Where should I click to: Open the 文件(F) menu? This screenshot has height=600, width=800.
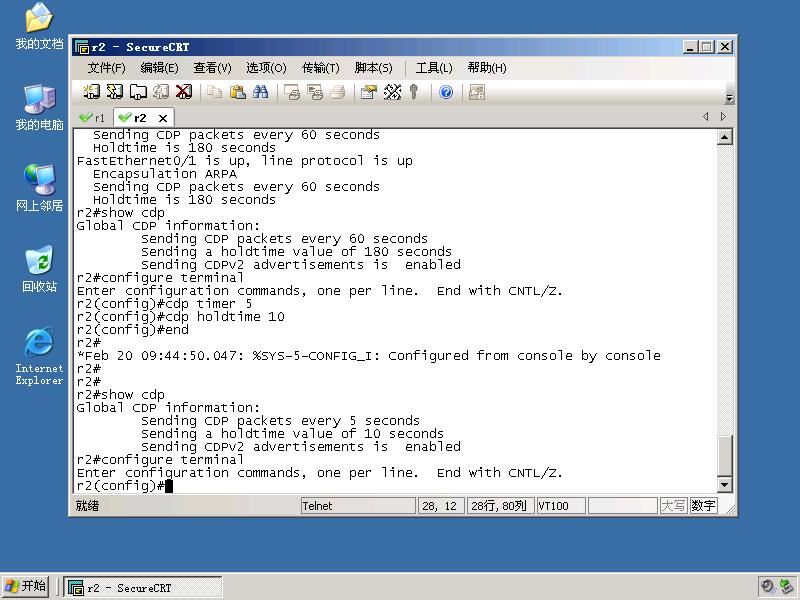106,68
